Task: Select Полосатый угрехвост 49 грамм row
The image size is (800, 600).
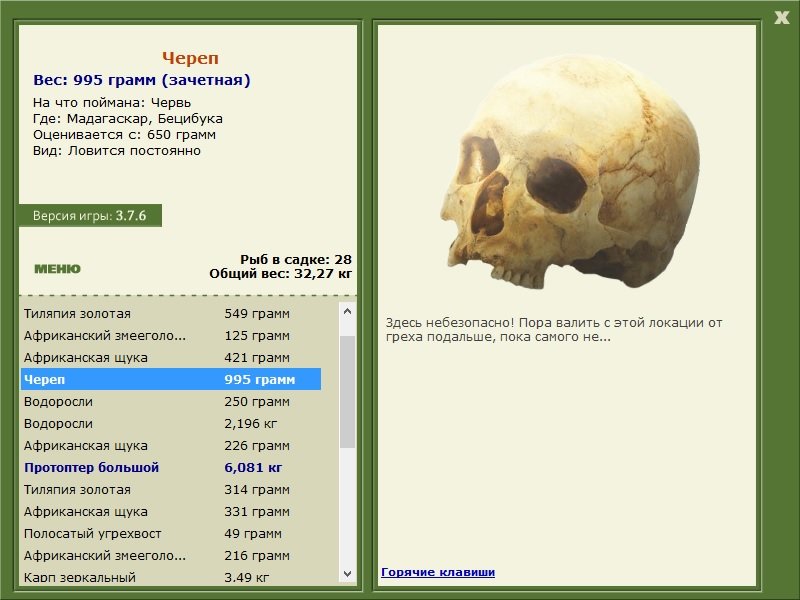Action: (x=171, y=533)
